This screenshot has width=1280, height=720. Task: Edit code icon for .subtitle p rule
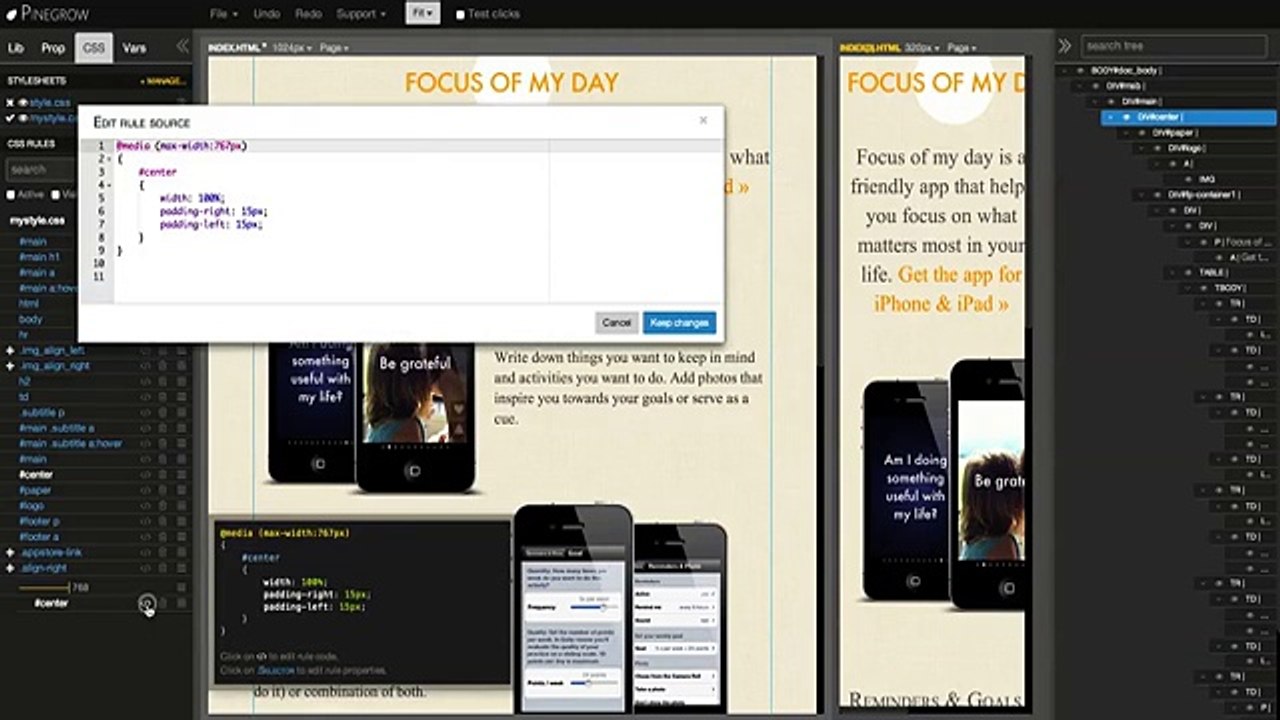tap(145, 413)
